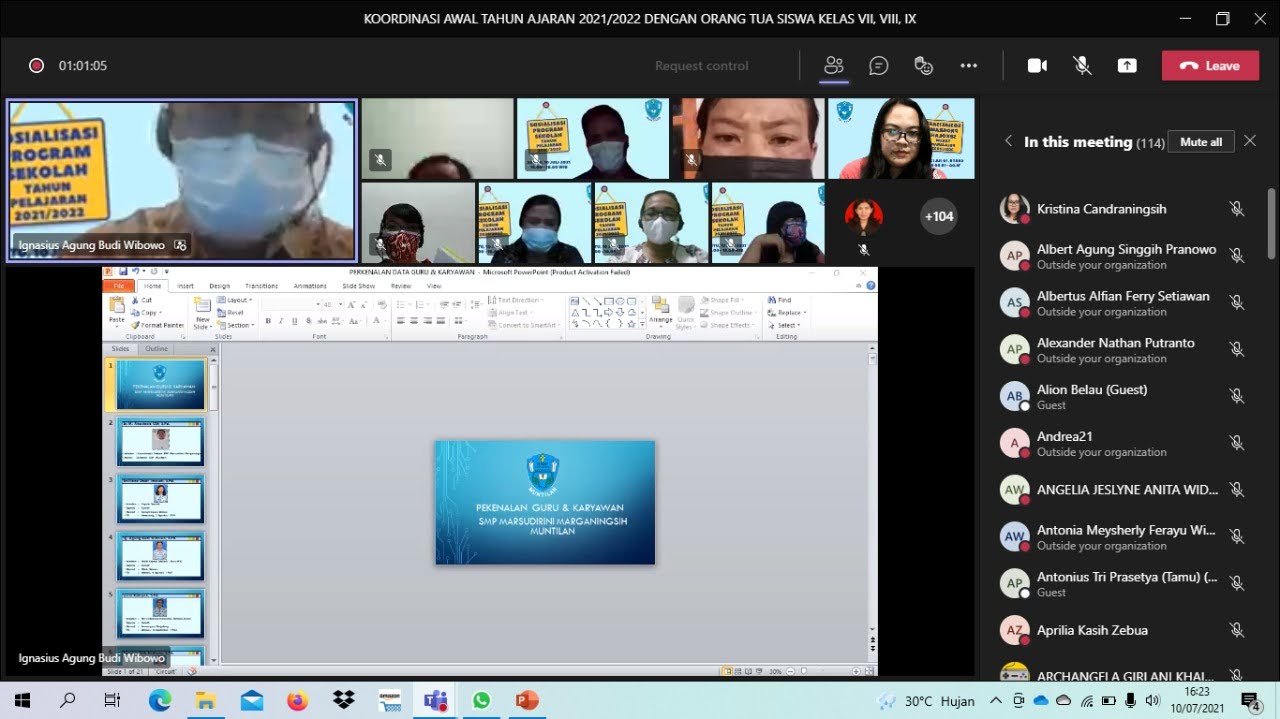Click mic icon next to Kristina Candraningsih
The image size is (1280, 719).
1237,209
